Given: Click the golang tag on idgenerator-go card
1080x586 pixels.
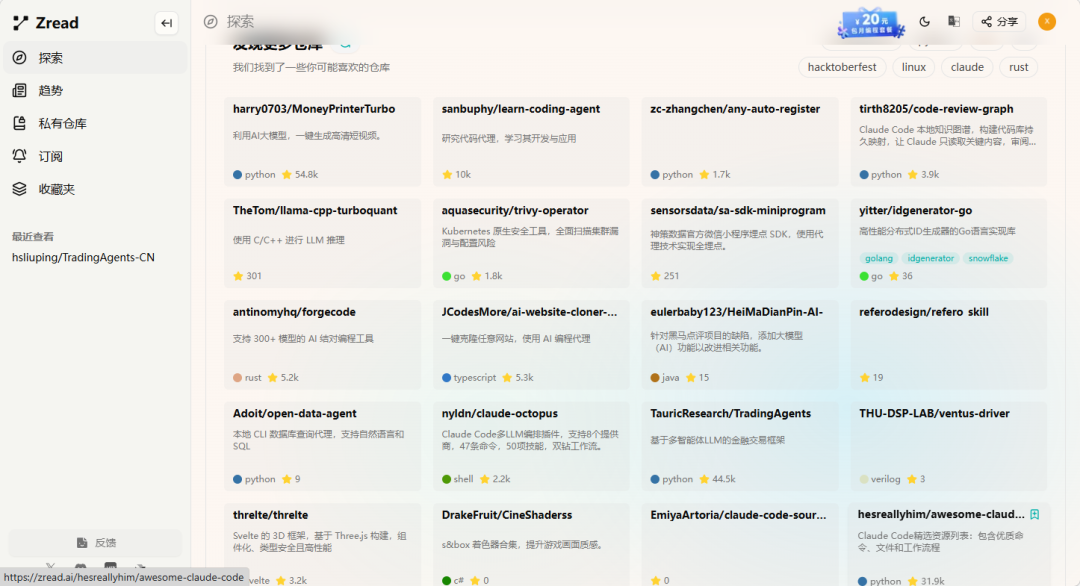Looking at the screenshot, I should (878, 258).
